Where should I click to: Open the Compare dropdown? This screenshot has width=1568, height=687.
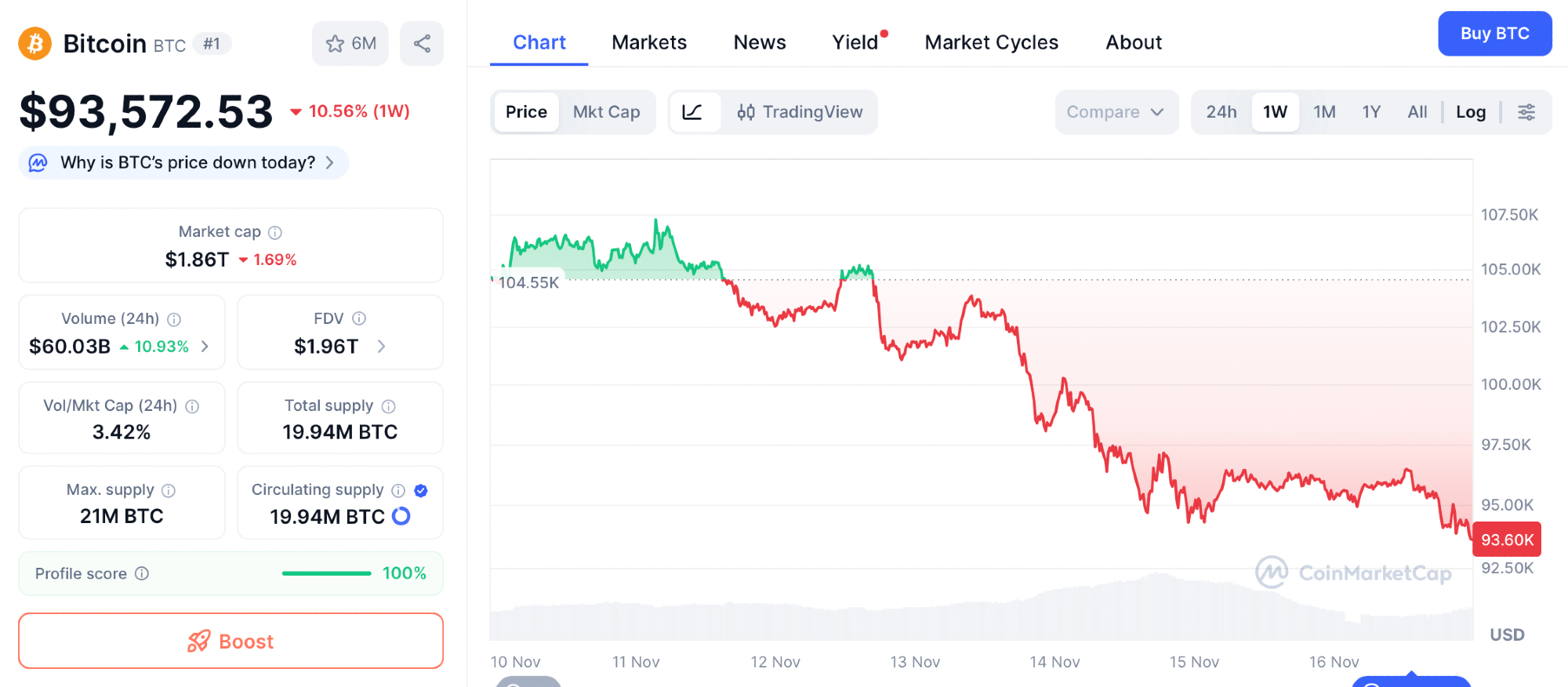click(x=1115, y=112)
